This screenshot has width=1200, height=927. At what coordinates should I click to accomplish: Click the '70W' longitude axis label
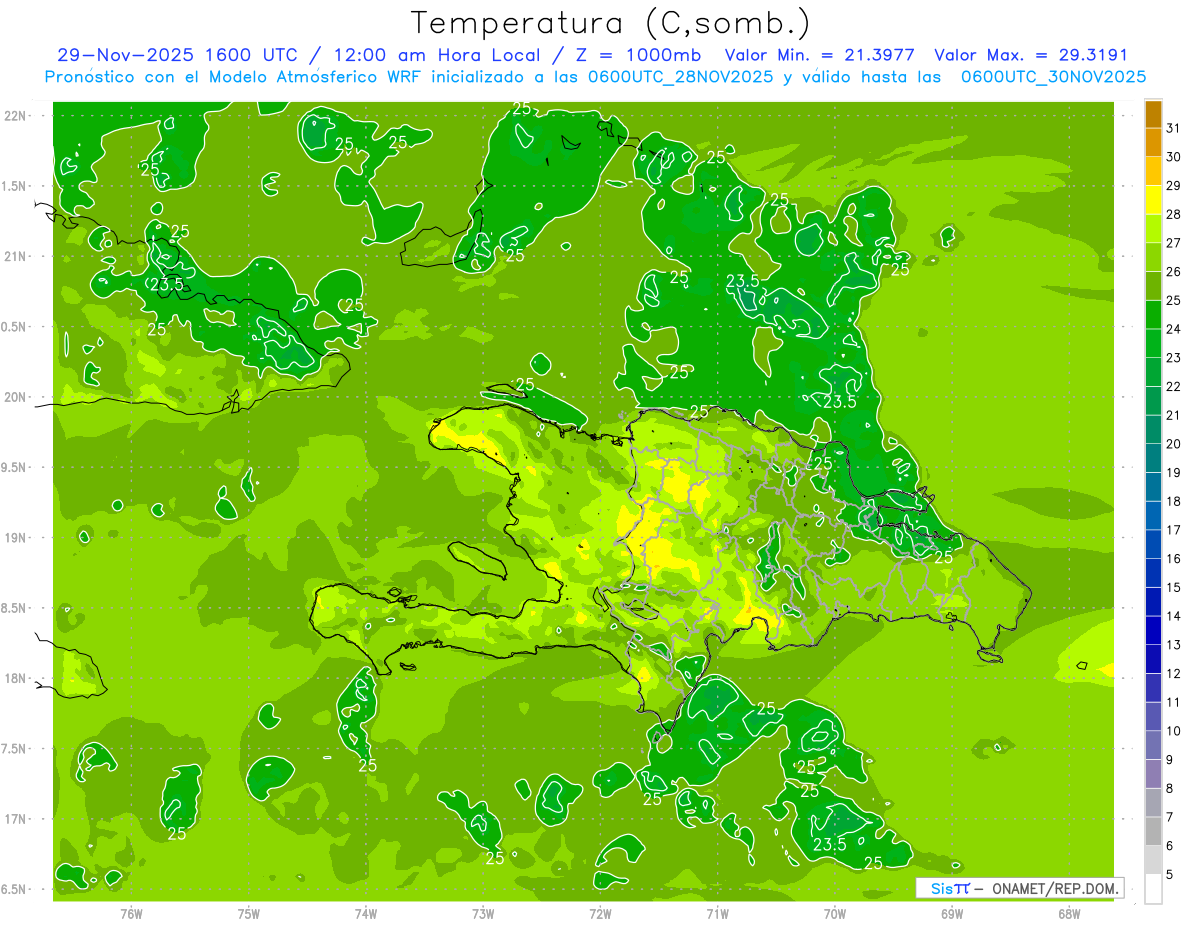835,914
